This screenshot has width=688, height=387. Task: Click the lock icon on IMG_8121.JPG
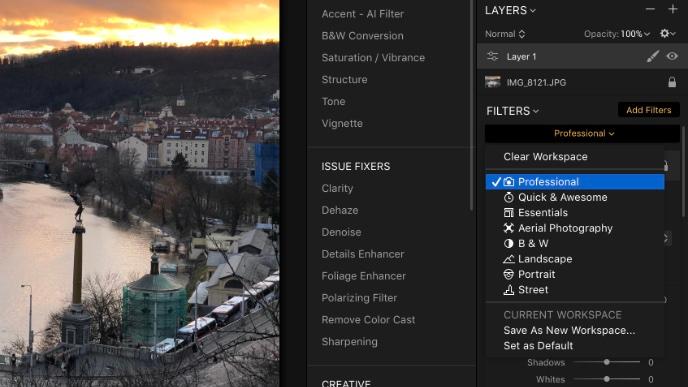(672, 82)
